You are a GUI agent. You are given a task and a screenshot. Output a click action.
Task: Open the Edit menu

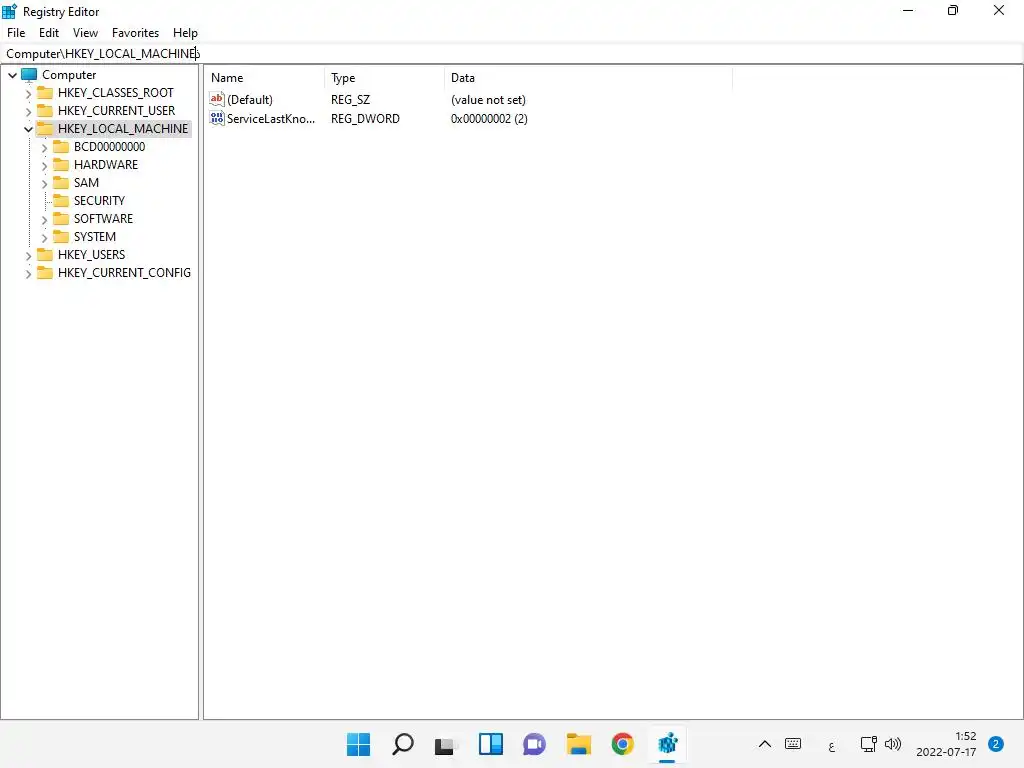48,33
